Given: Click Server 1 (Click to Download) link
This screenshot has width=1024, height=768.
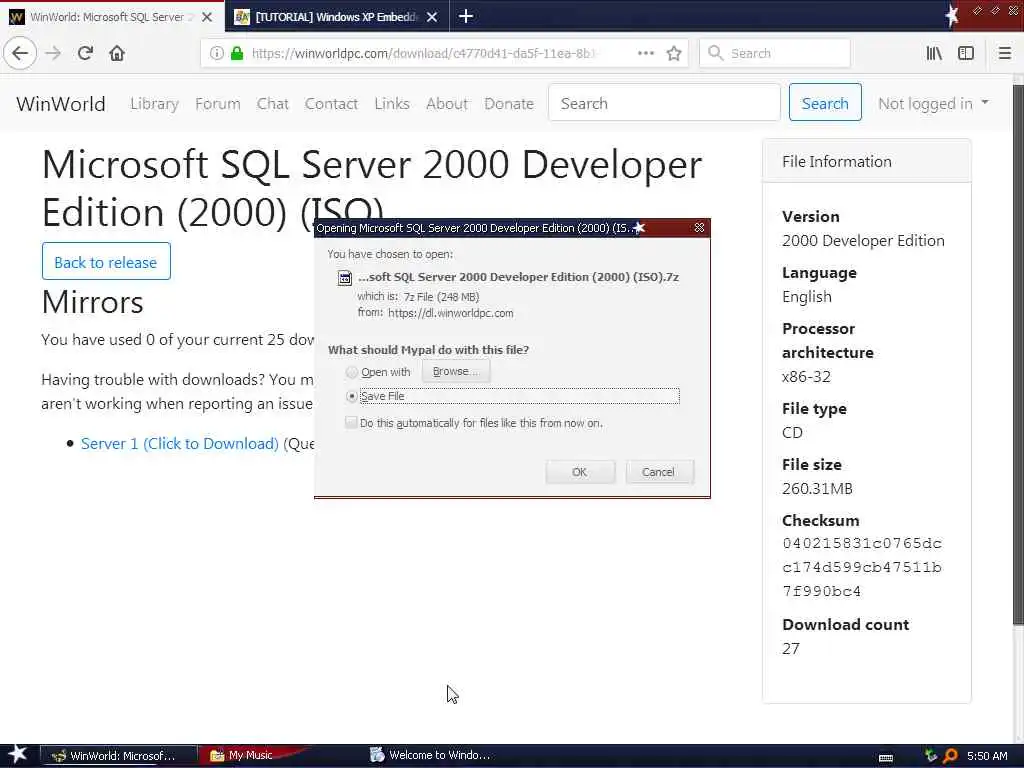Looking at the screenshot, I should [180, 443].
